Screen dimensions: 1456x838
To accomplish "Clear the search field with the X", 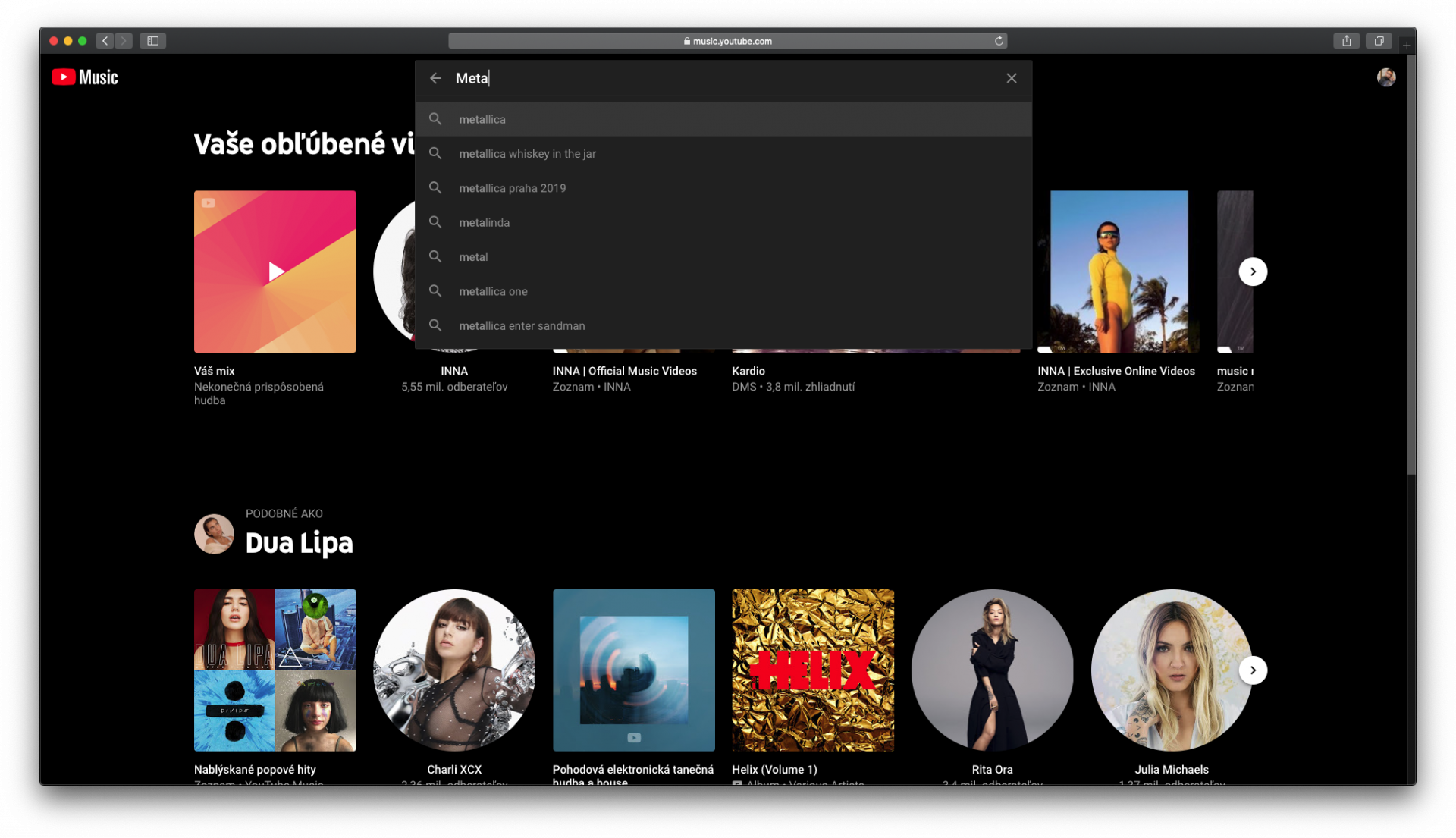I will click(1012, 78).
